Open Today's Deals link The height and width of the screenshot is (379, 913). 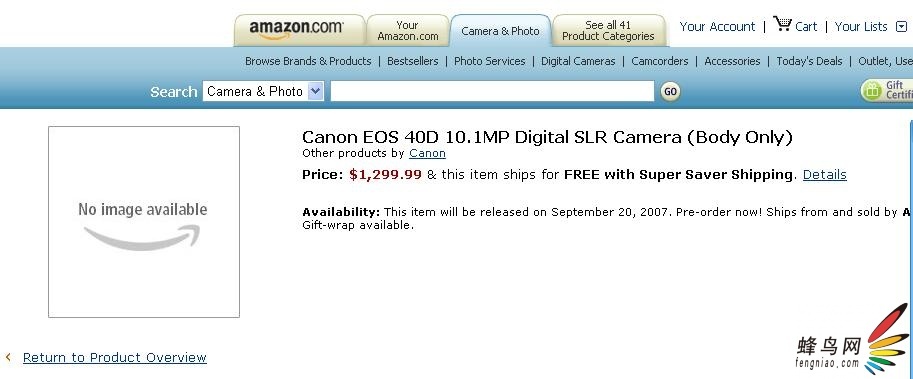tap(809, 61)
